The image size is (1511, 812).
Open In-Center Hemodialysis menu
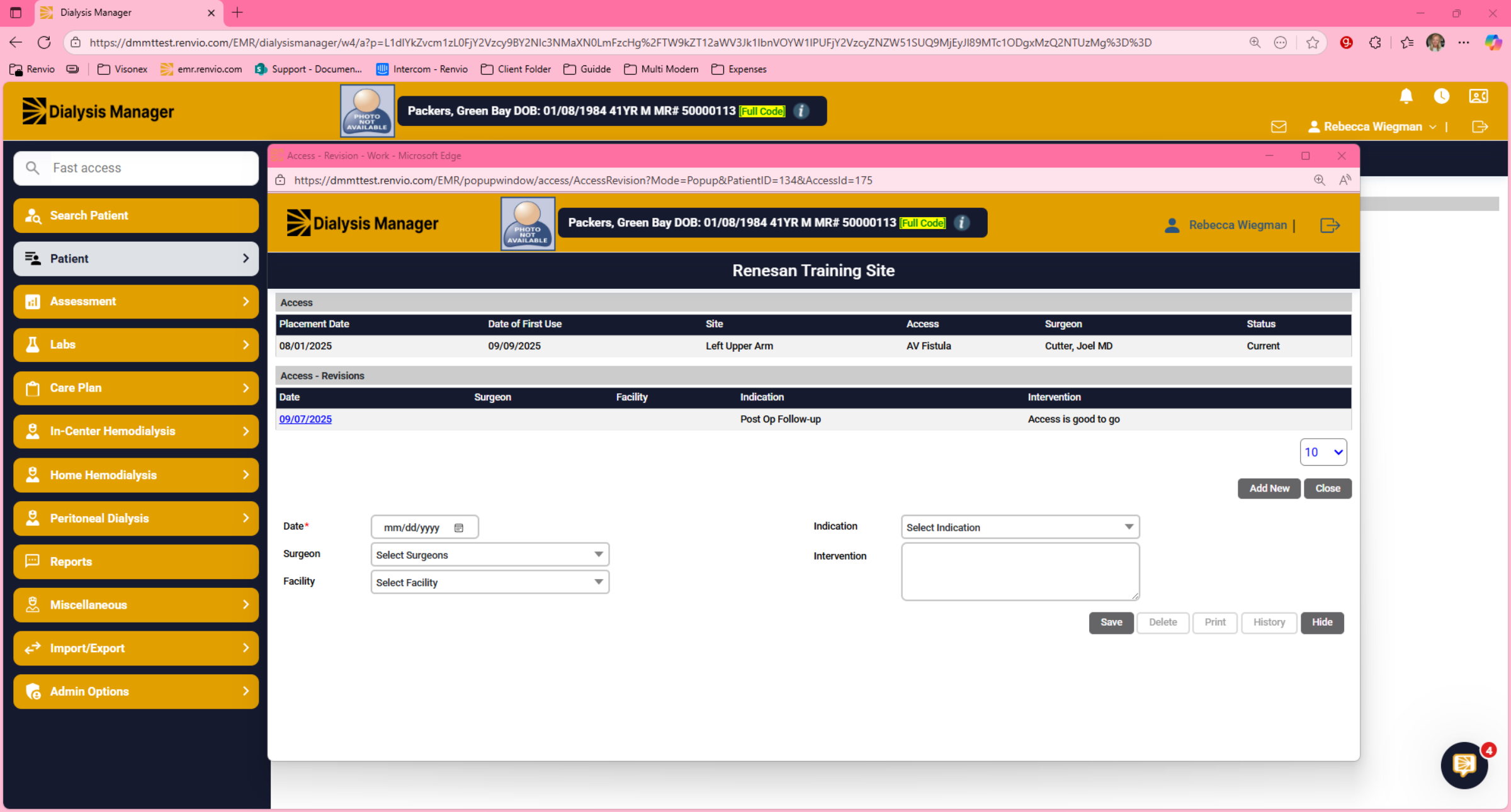coord(136,431)
